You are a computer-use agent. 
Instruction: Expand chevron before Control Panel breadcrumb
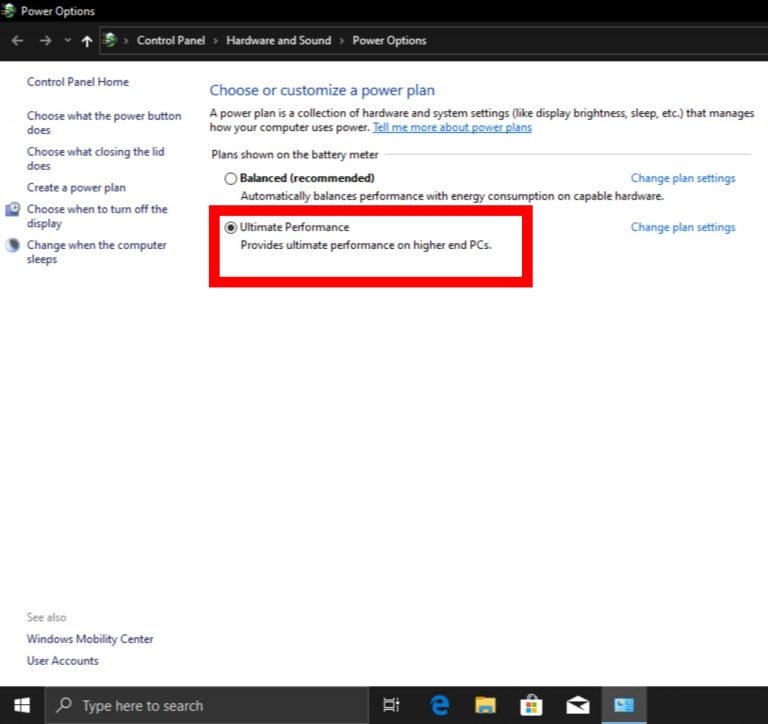point(126,41)
